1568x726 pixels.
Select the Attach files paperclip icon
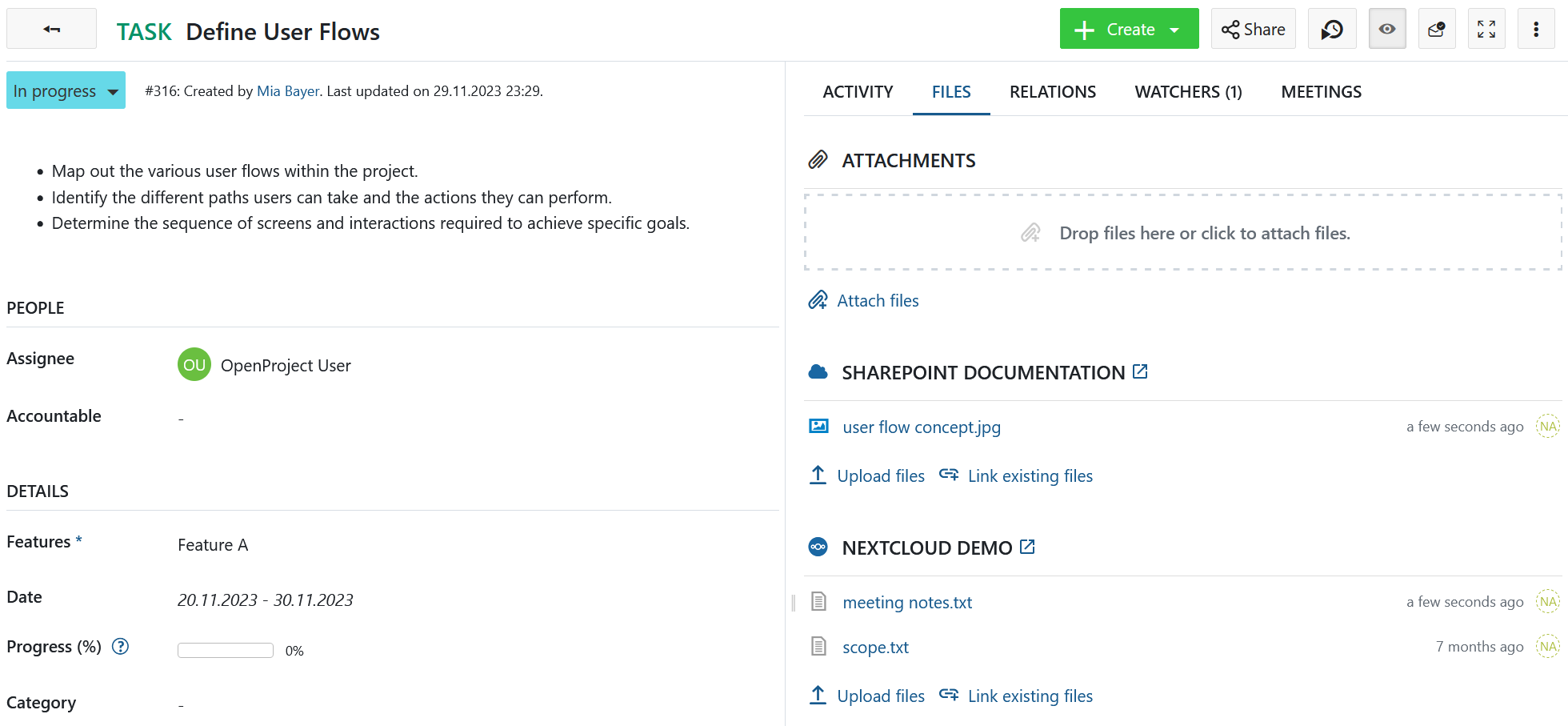pos(818,299)
